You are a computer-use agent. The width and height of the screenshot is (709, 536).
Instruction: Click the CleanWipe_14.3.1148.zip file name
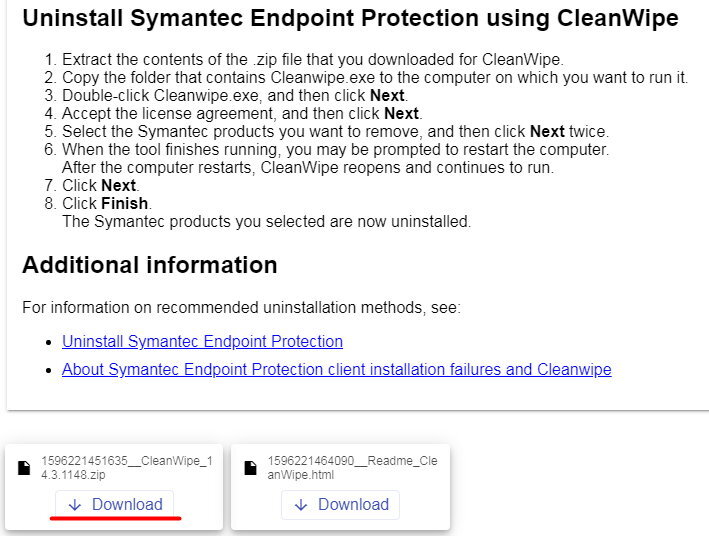tap(126, 468)
